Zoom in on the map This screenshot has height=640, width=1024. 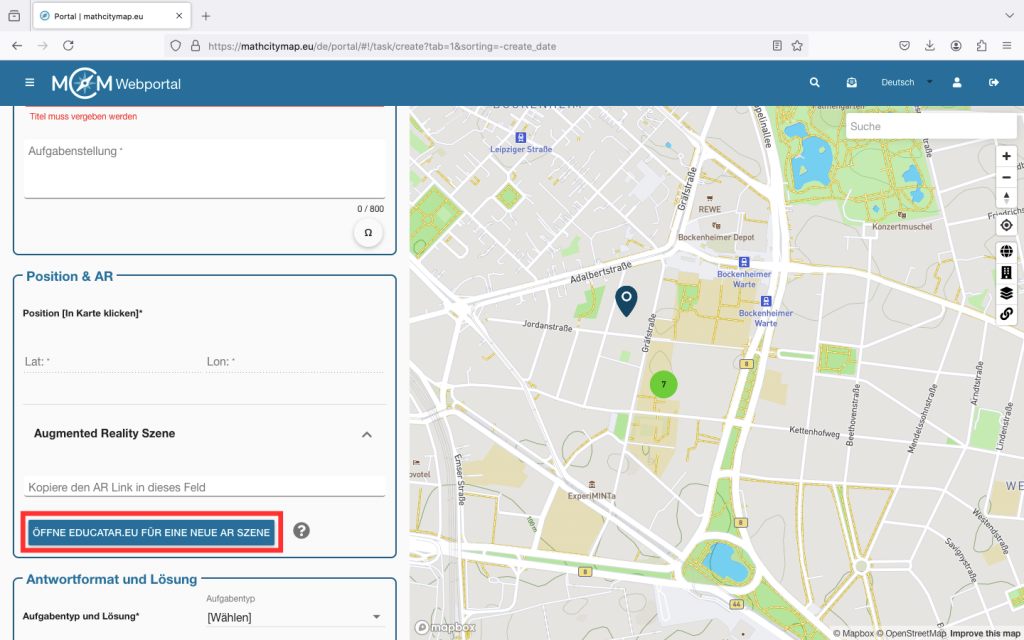1006,157
